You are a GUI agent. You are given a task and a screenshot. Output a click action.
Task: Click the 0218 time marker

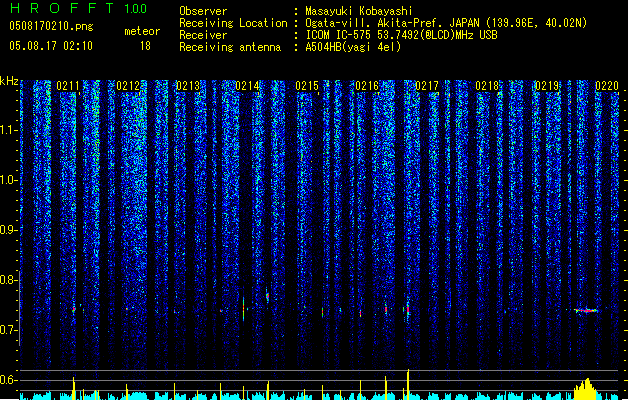tap(487, 86)
